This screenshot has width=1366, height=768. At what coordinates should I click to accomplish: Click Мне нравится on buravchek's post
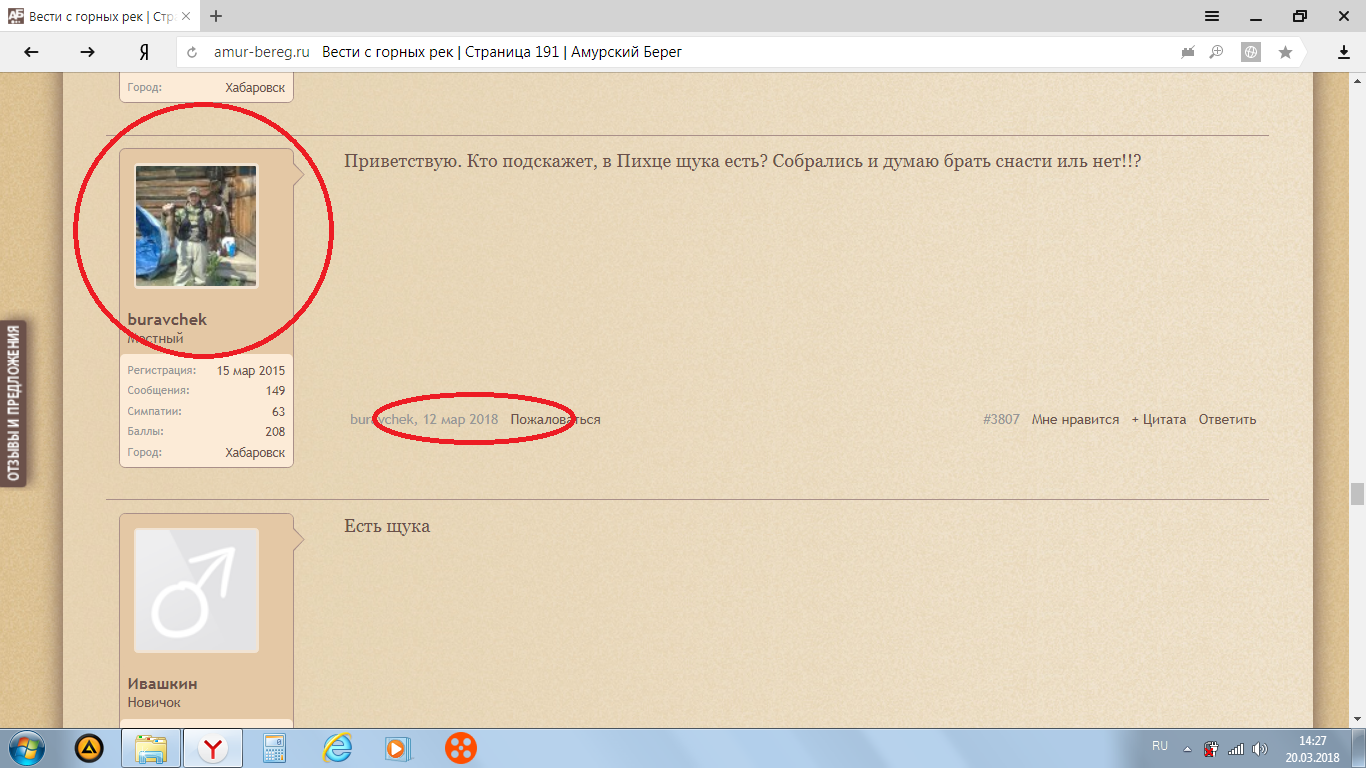pyautogui.click(x=1075, y=420)
